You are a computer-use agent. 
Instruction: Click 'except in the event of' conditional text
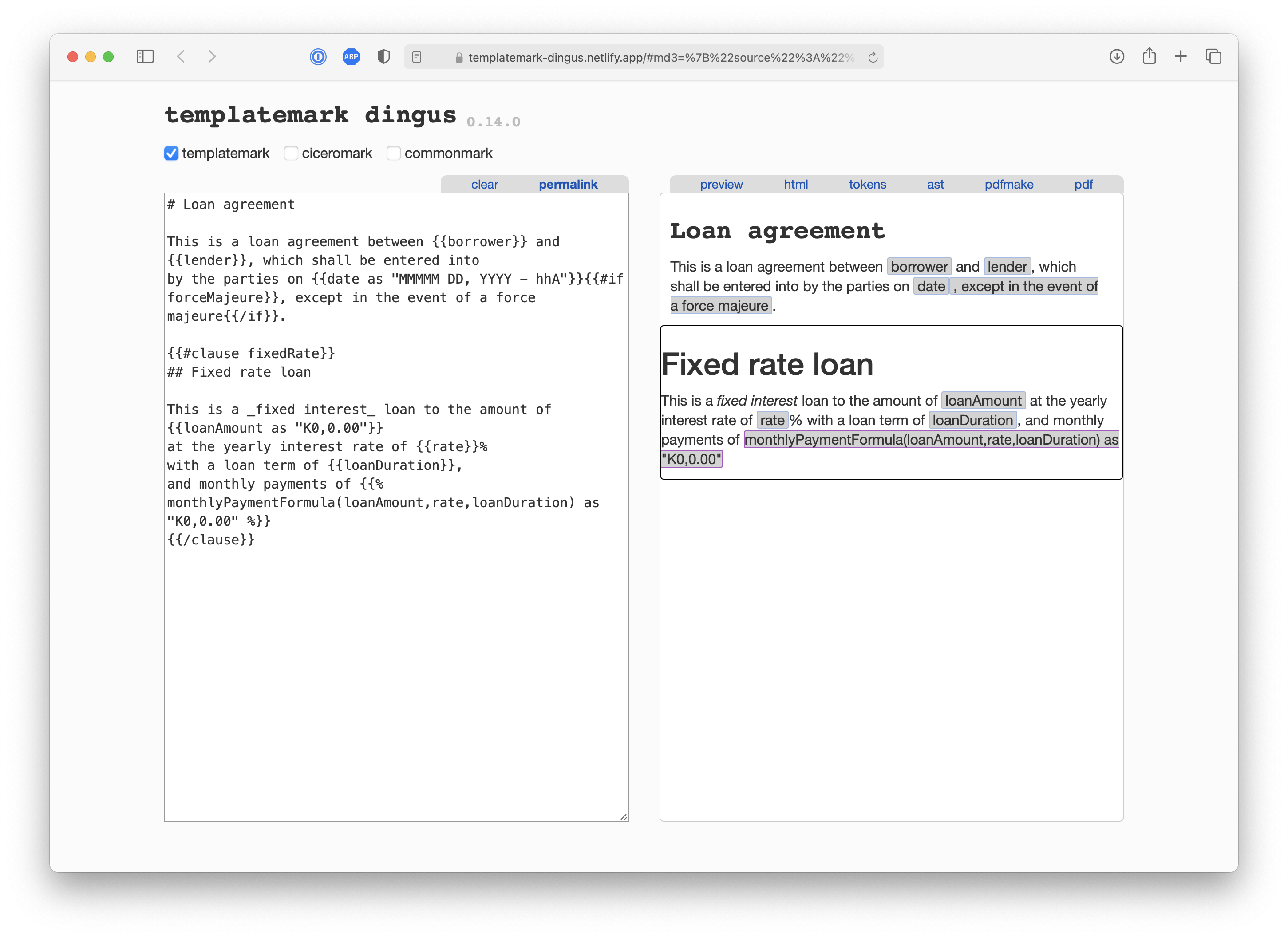1029,286
